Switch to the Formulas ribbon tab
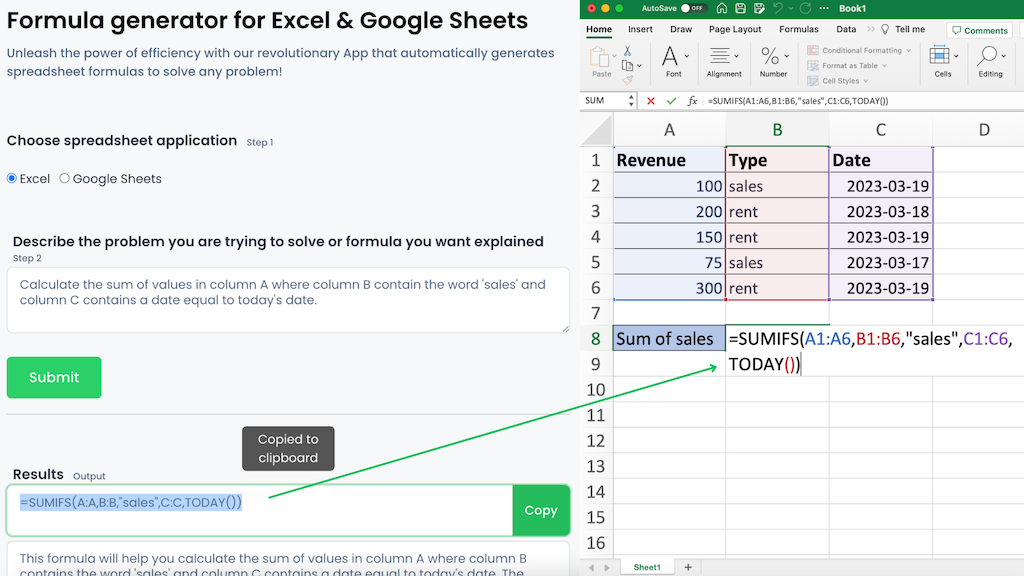This screenshot has height=576, width=1024. (799, 29)
